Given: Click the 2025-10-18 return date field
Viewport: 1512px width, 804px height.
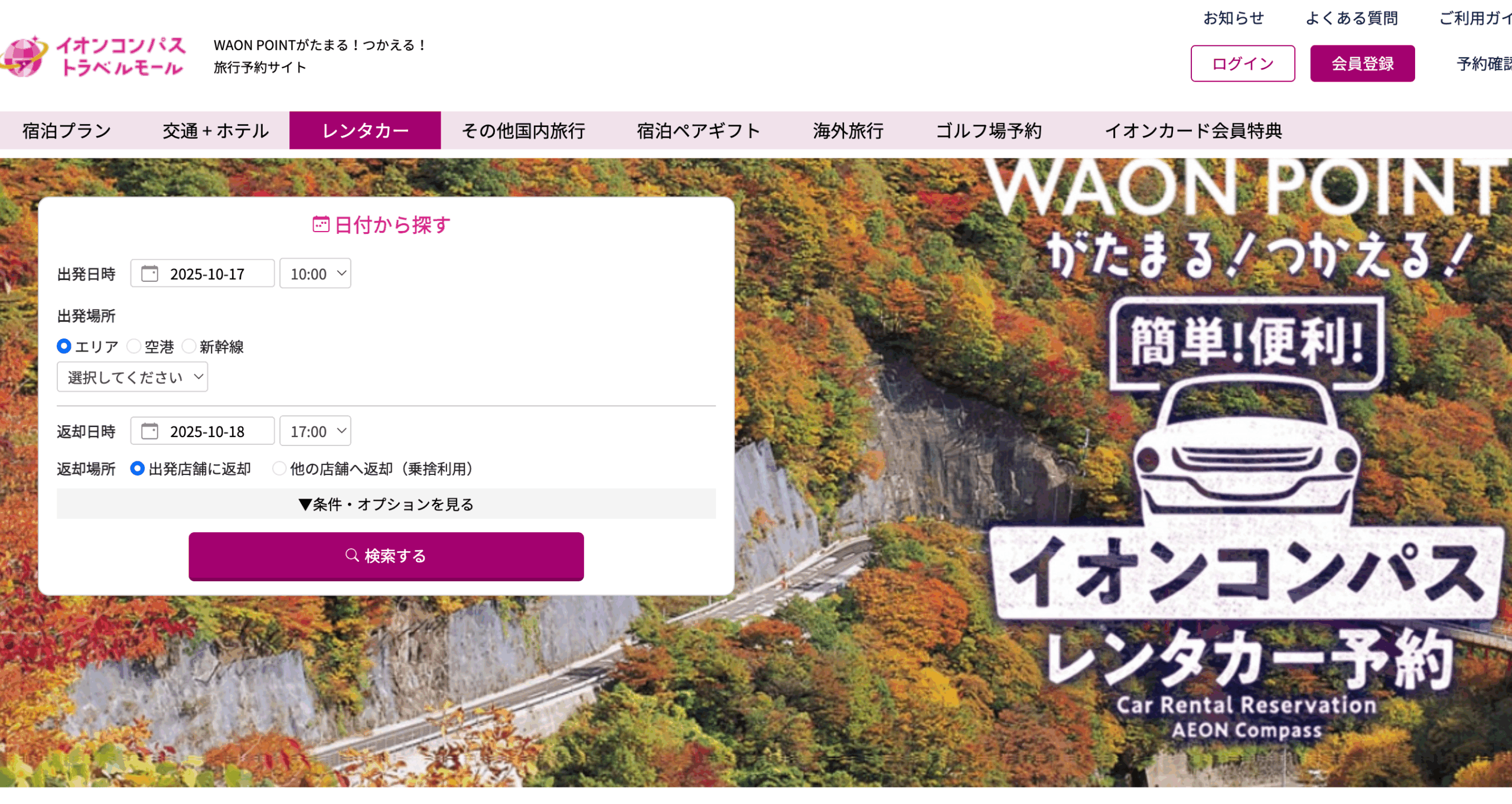Looking at the screenshot, I should [x=203, y=431].
